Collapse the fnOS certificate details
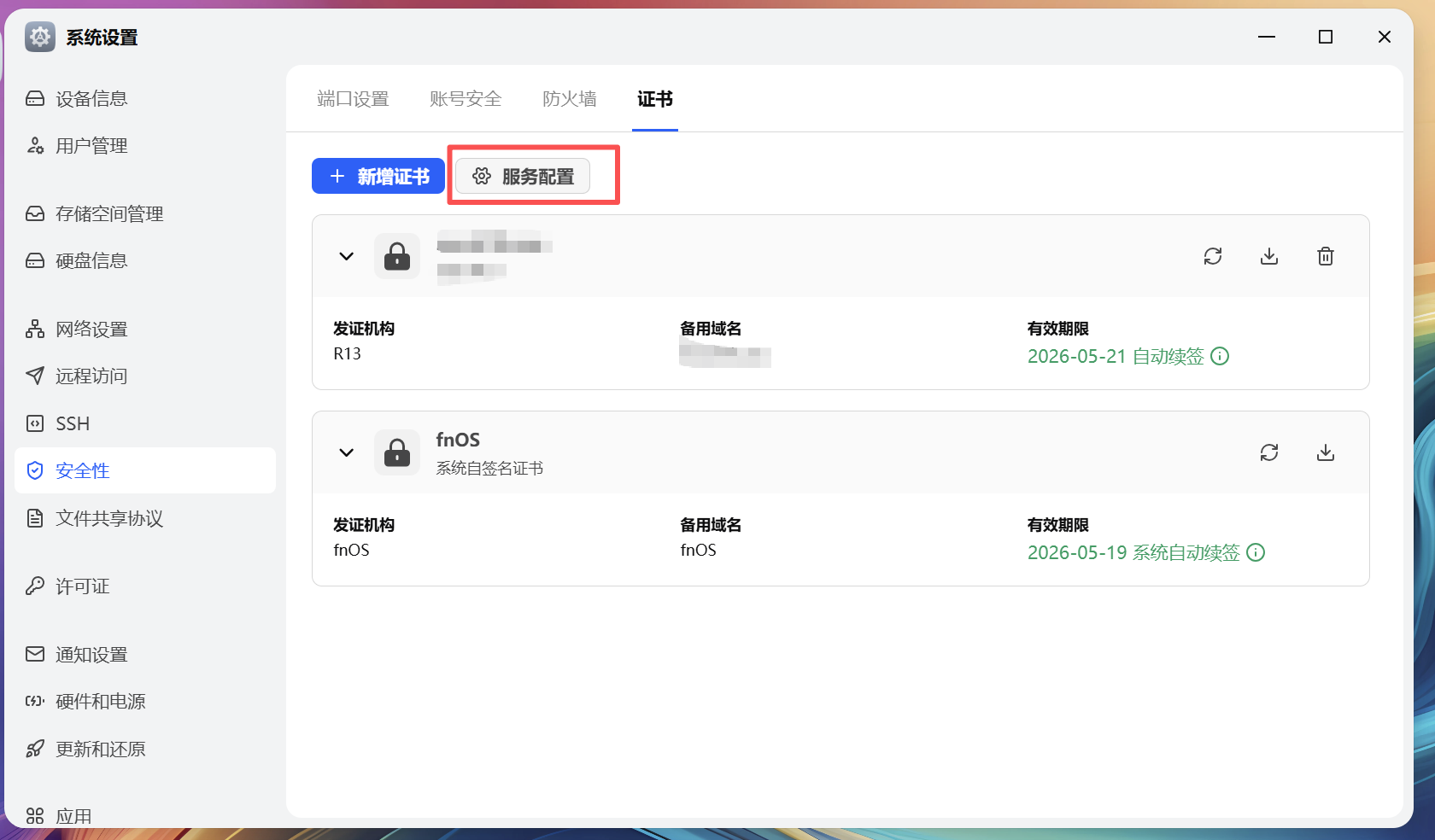The height and width of the screenshot is (840, 1435). tap(346, 452)
